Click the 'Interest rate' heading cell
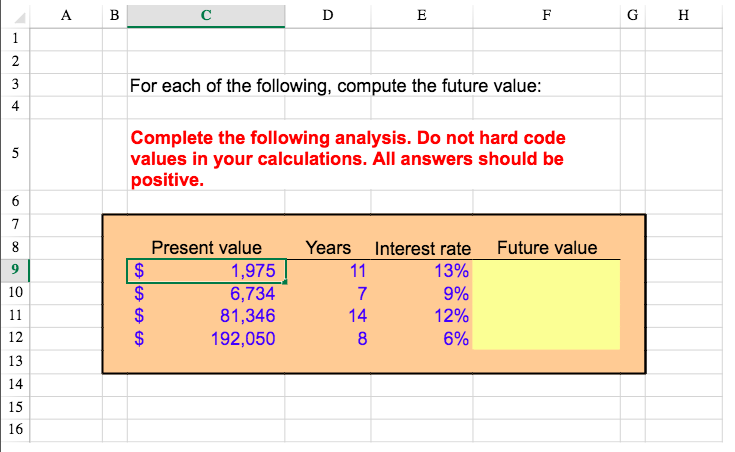Viewport: 735px width, 452px height. 422,248
